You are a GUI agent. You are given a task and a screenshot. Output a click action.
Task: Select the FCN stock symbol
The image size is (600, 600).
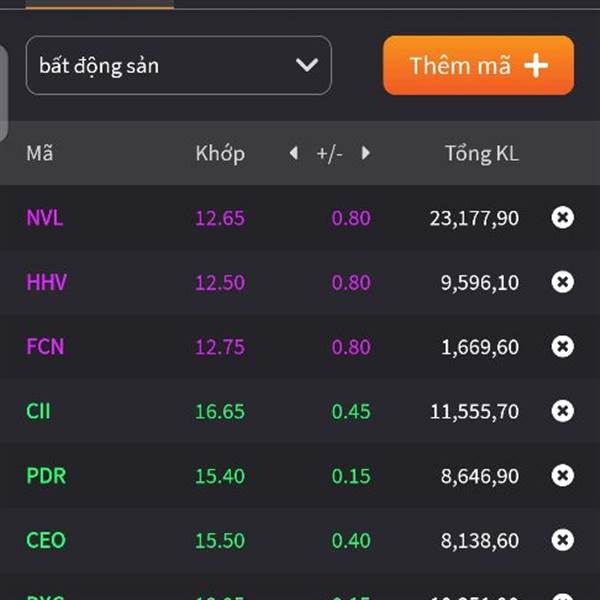pyautogui.click(x=46, y=346)
